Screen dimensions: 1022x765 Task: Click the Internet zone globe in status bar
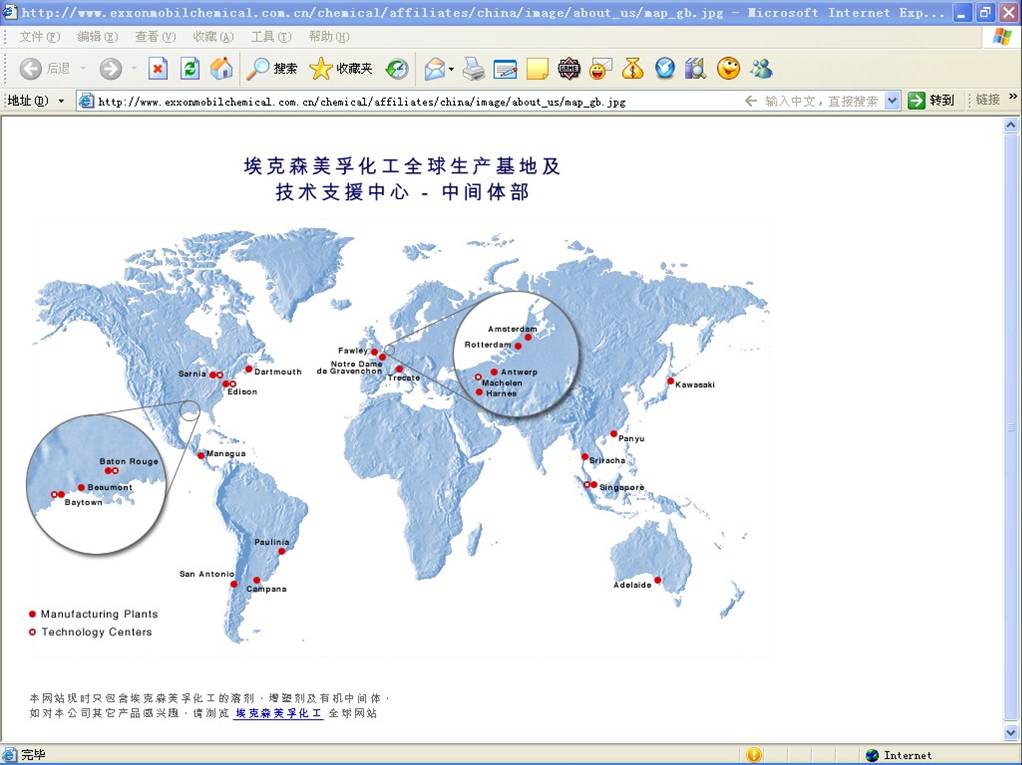[871, 755]
